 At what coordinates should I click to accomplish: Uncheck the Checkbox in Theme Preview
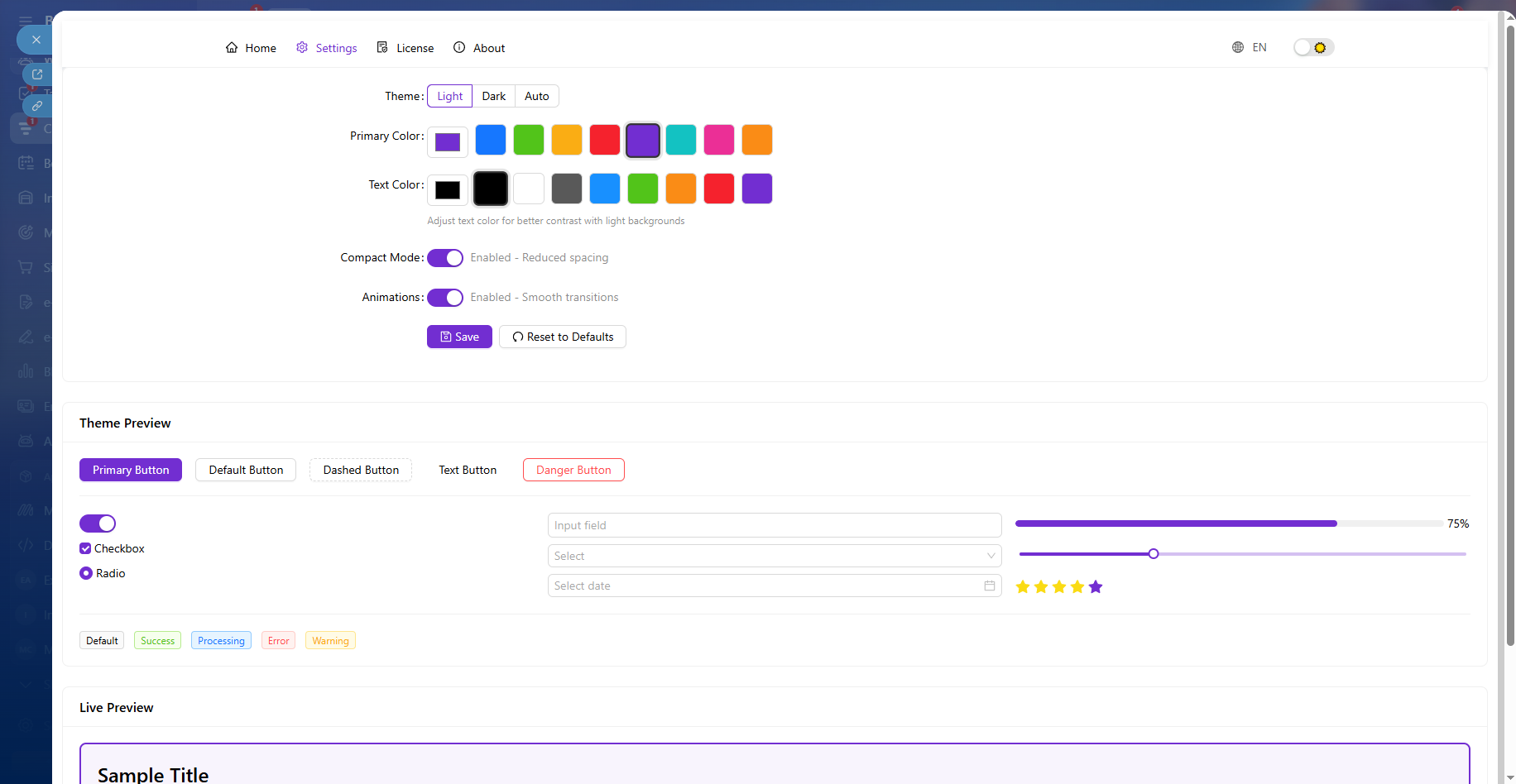pyautogui.click(x=85, y=548)
